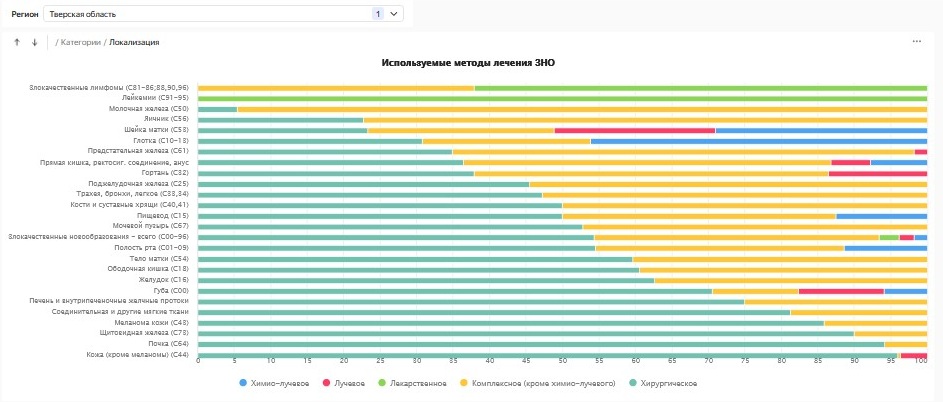Click the drill down arrow icon
The width and height of the screenshot is (943, 402).
tap(34, 42)
